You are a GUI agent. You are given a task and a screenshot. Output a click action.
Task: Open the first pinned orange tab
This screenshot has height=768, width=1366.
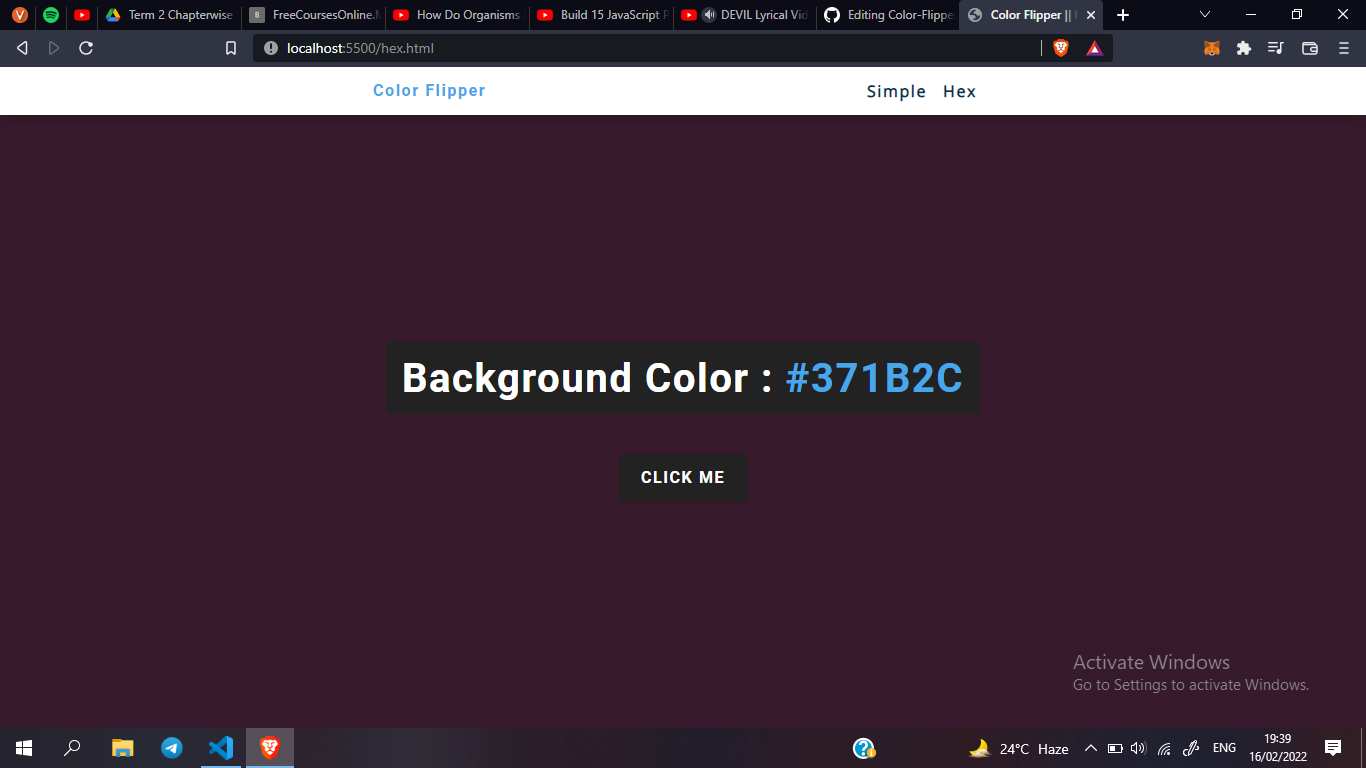[x=19, y=15]
